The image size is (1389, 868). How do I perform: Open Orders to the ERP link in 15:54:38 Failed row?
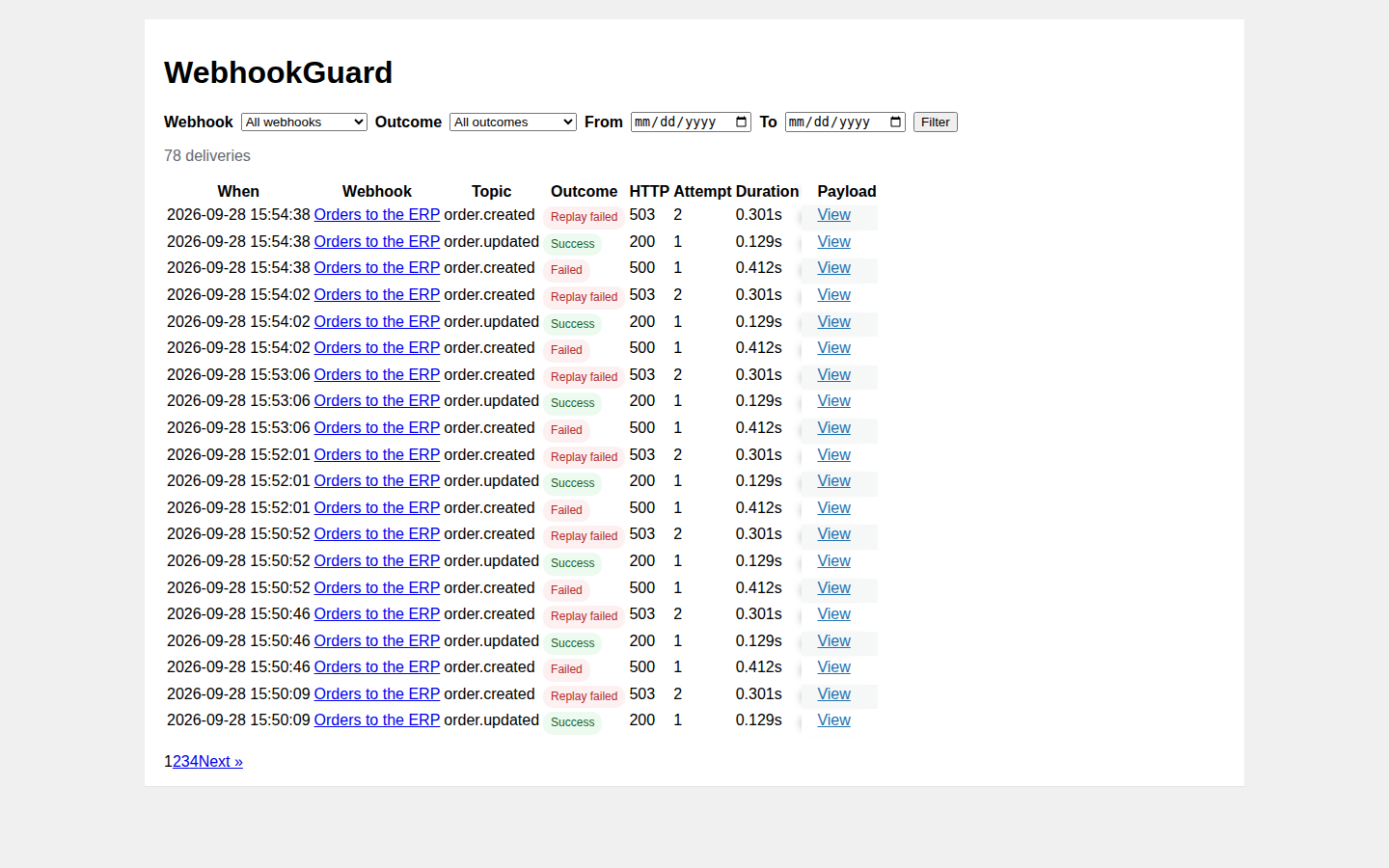(x=376, y=267)
